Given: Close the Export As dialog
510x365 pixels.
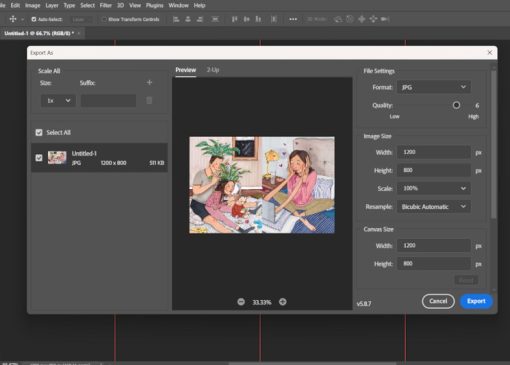Looking at the screenshot, I should (x=490, y=53).
